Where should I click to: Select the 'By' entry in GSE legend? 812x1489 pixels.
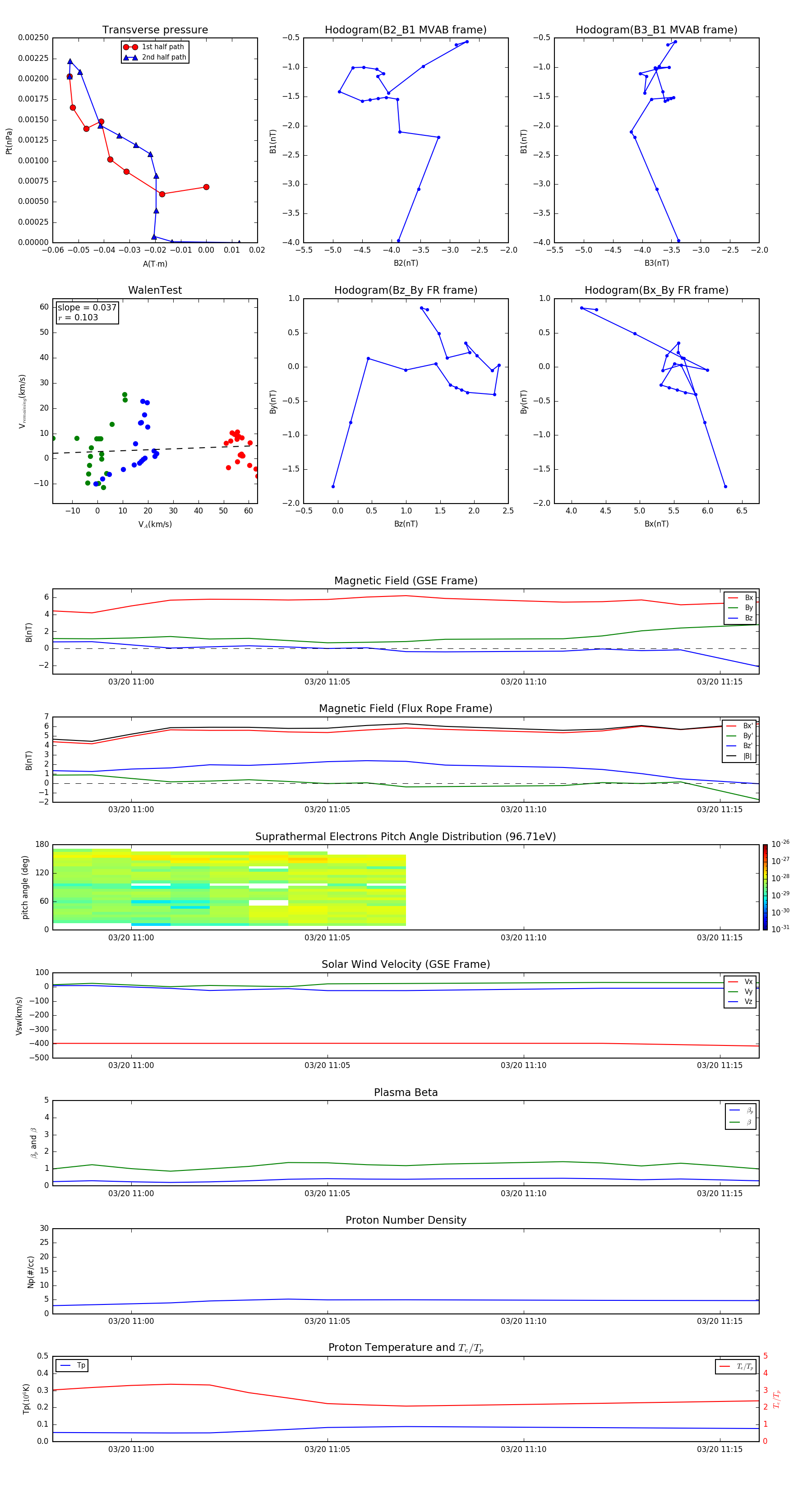740,607
